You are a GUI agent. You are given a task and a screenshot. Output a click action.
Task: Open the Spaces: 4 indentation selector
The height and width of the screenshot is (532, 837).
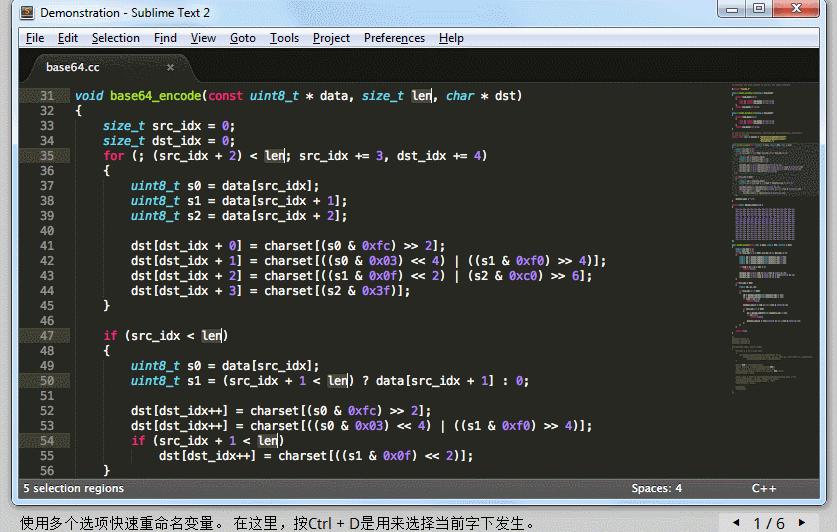pos(656,488)
